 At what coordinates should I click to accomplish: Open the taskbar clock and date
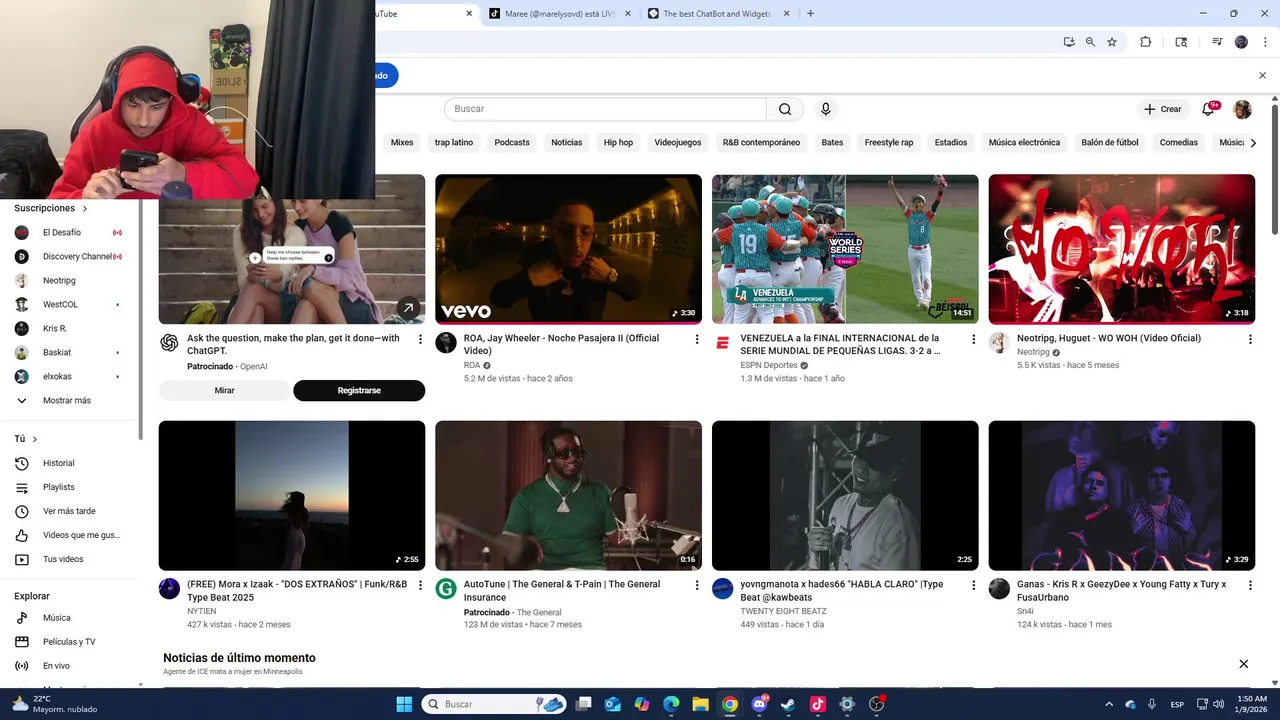coord(1252,704)
